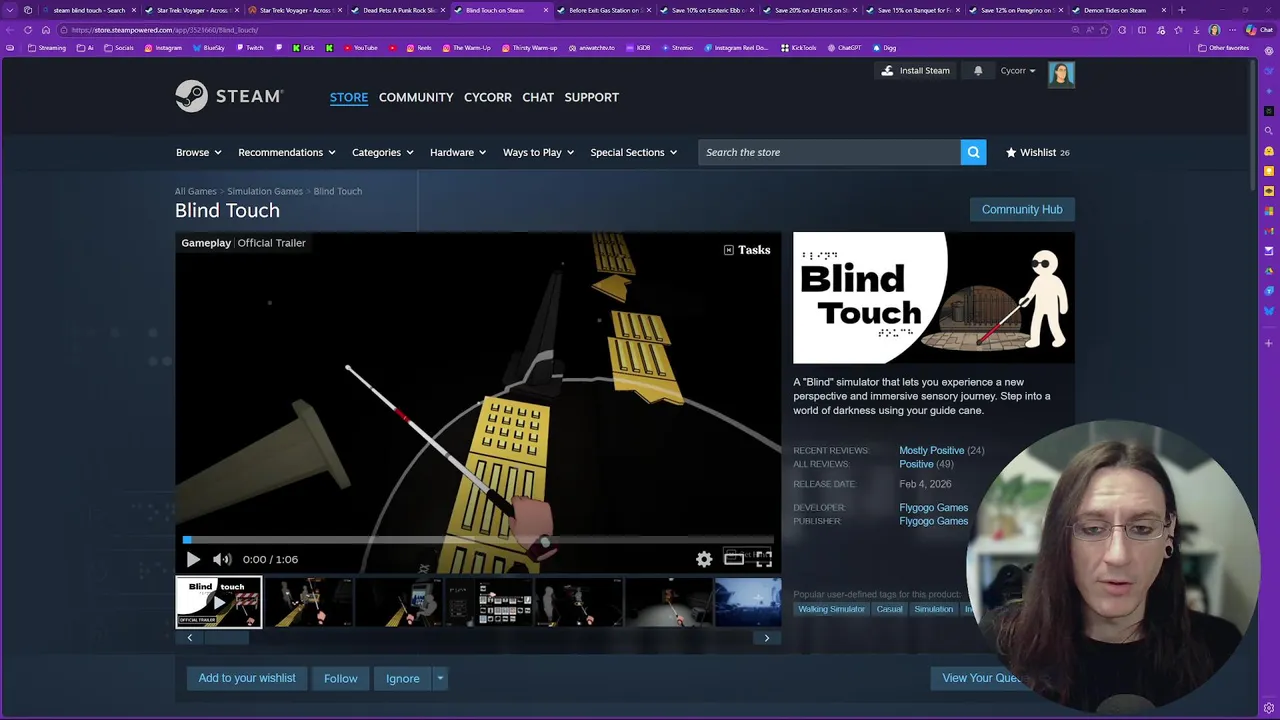Follow the Blind Touch game
Viewport: 1280px width, 720px height.
[340, 678]
